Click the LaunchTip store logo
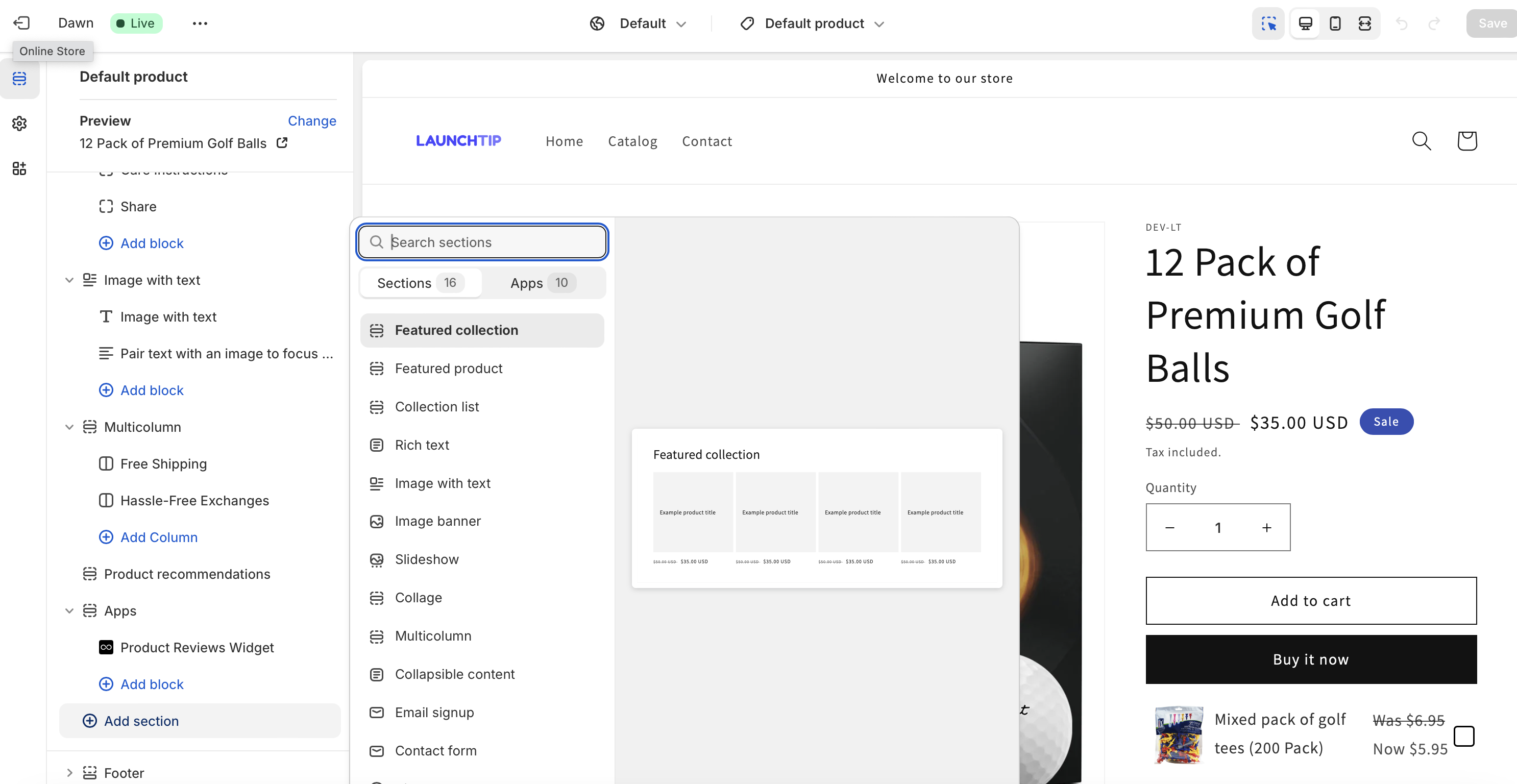 [458, 141]
